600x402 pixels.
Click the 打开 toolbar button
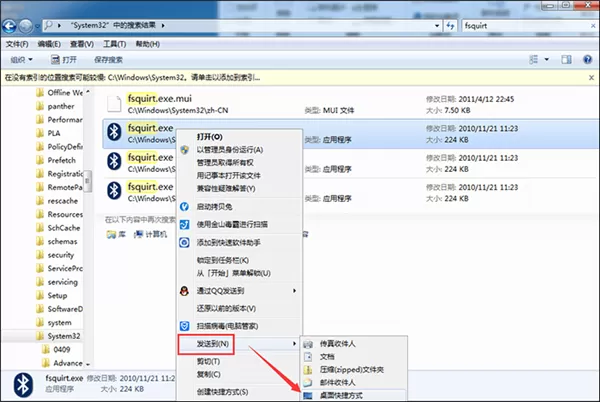tap(64, 60)
